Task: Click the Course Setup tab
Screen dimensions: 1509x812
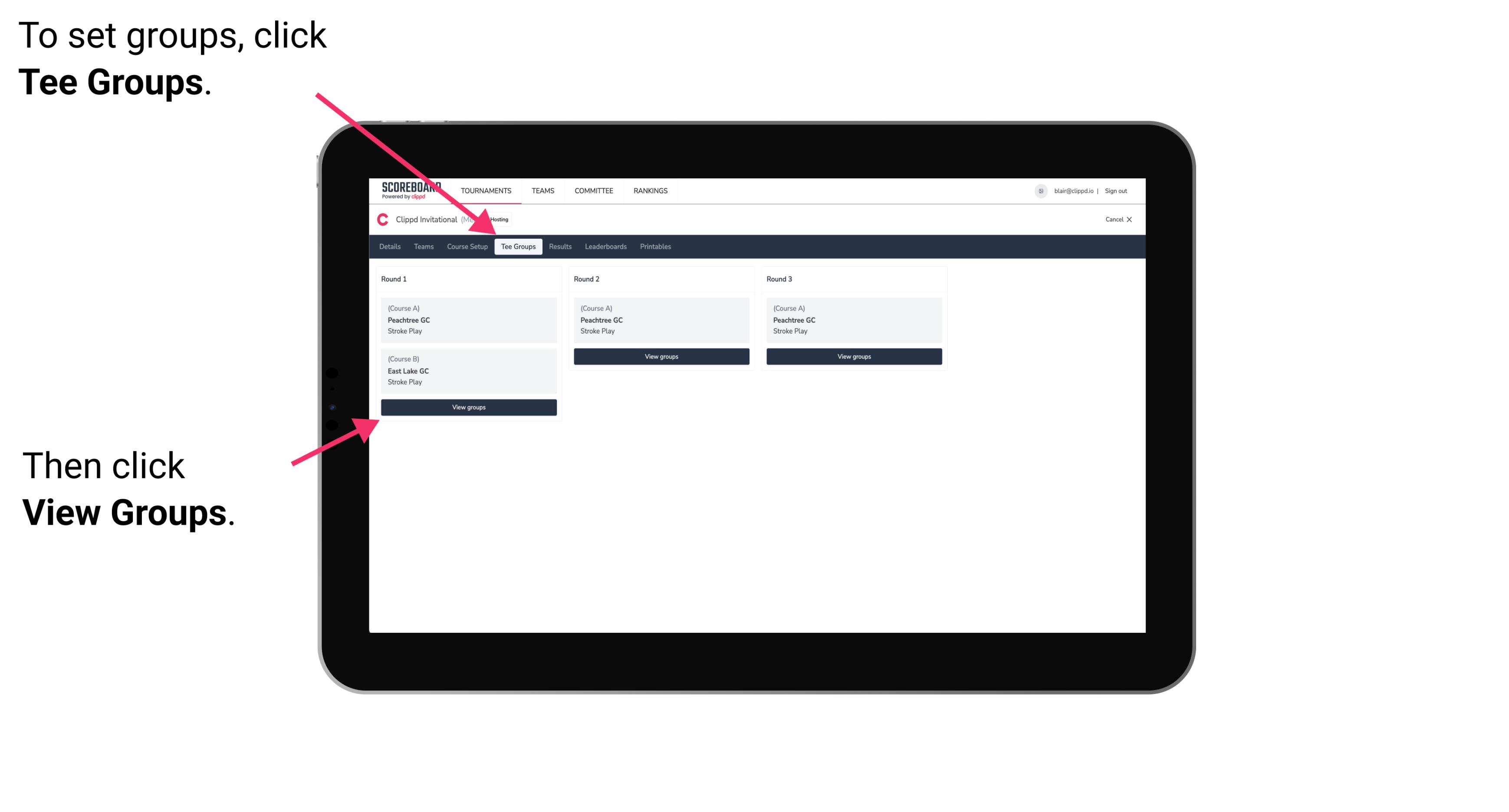Action: (467, 246)
